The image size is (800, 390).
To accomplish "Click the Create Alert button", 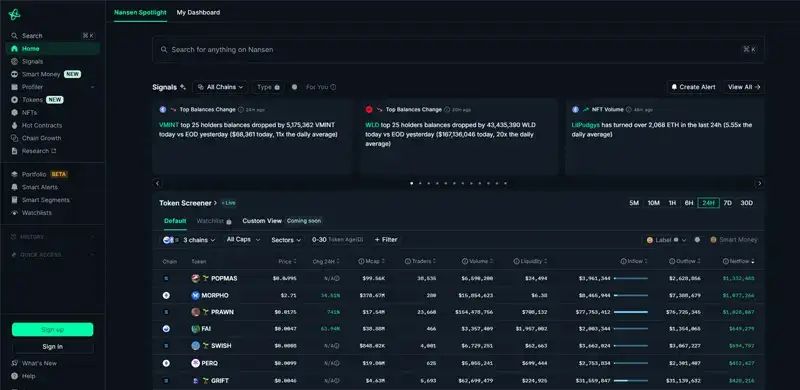I will pos(693,87).
